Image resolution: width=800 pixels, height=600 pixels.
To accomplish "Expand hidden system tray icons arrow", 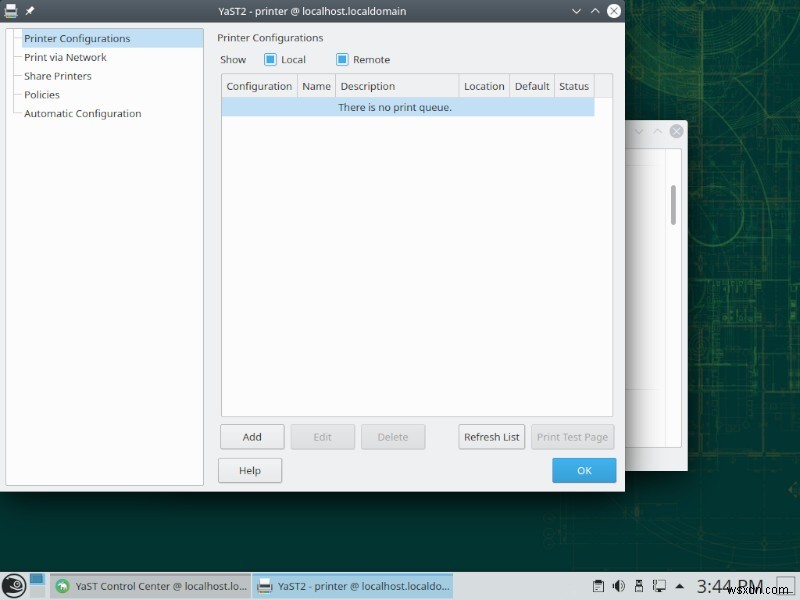I will pyautogui.click(x=681, y=586).
